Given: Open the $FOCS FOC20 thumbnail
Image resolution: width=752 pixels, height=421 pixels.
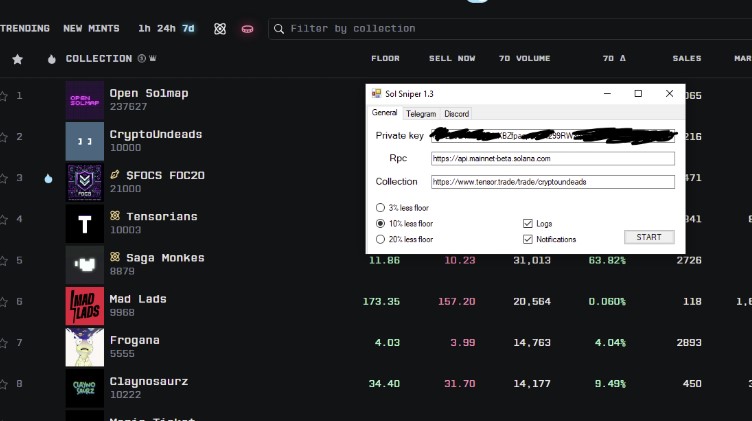Looking at the screenshot, I should pyautogui.click(x=85, y=182).
